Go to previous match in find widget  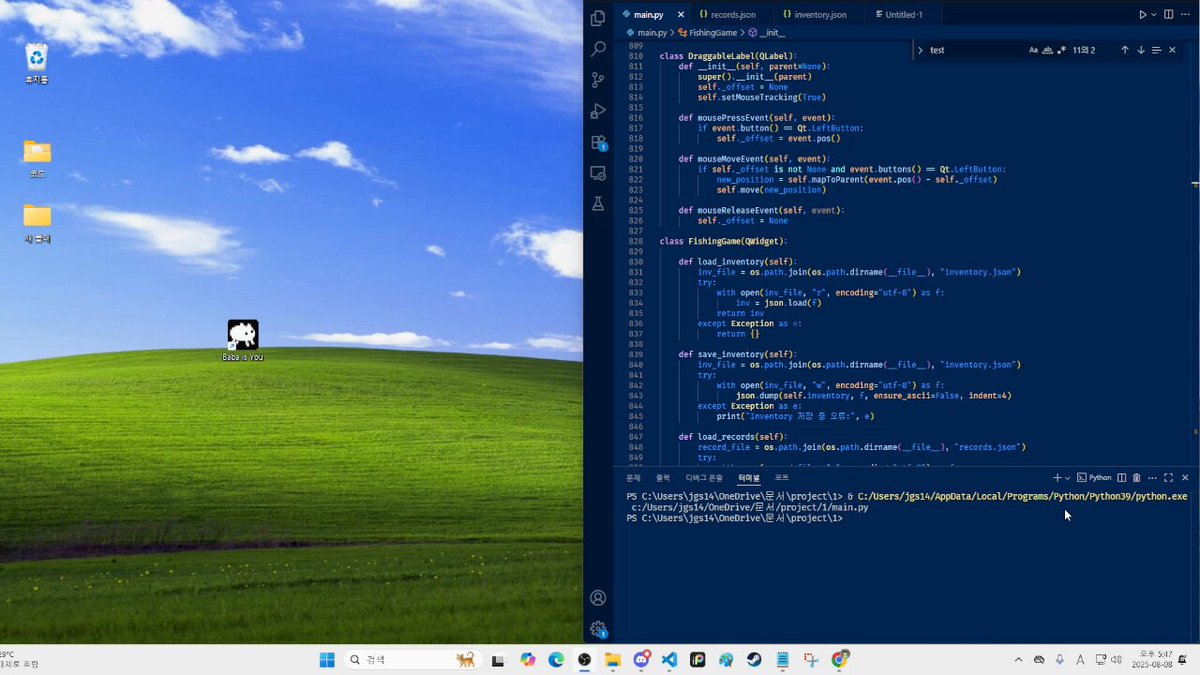coord(1124,50)
